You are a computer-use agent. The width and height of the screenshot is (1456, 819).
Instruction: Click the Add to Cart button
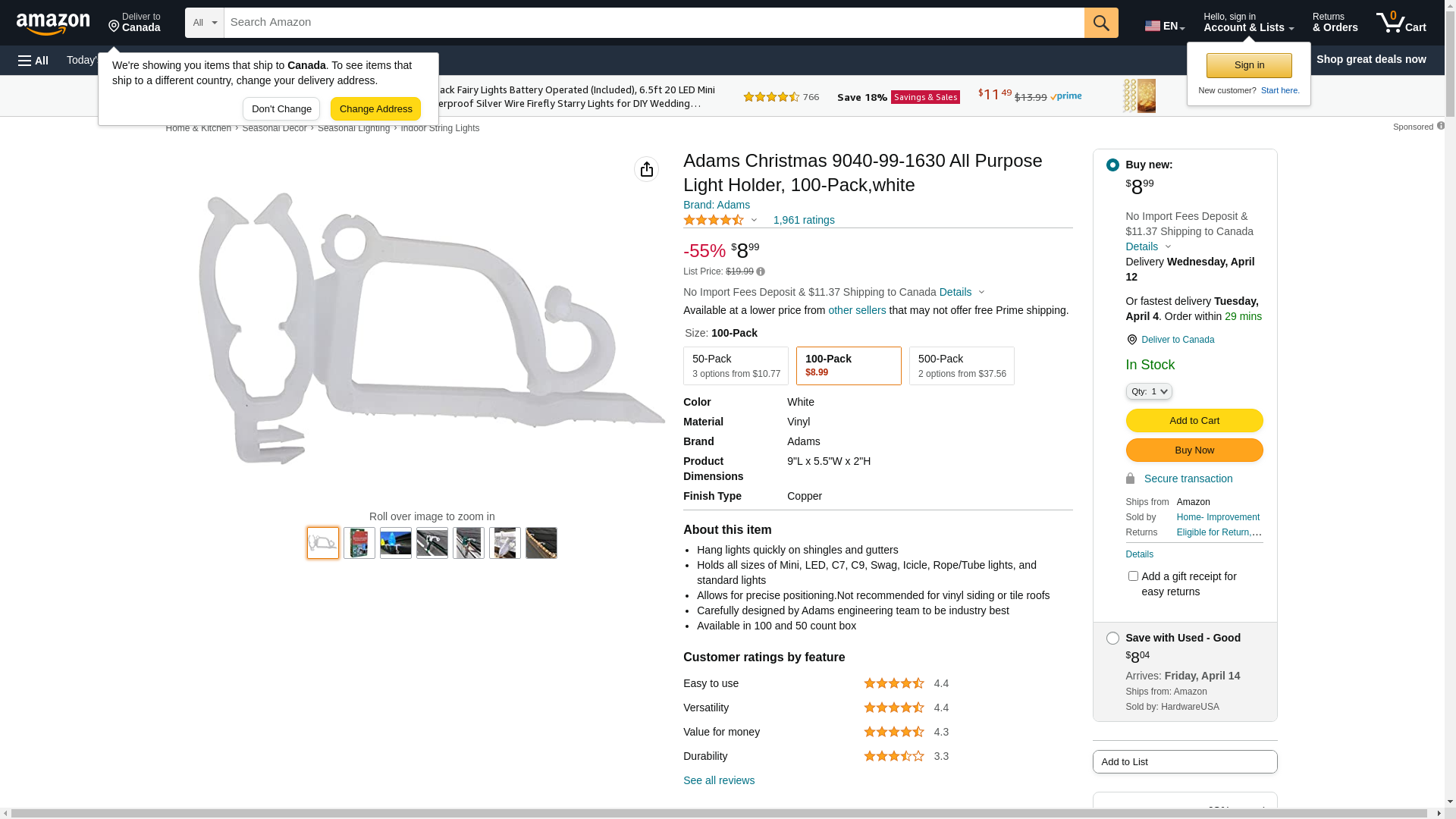tap(1194, 421)
